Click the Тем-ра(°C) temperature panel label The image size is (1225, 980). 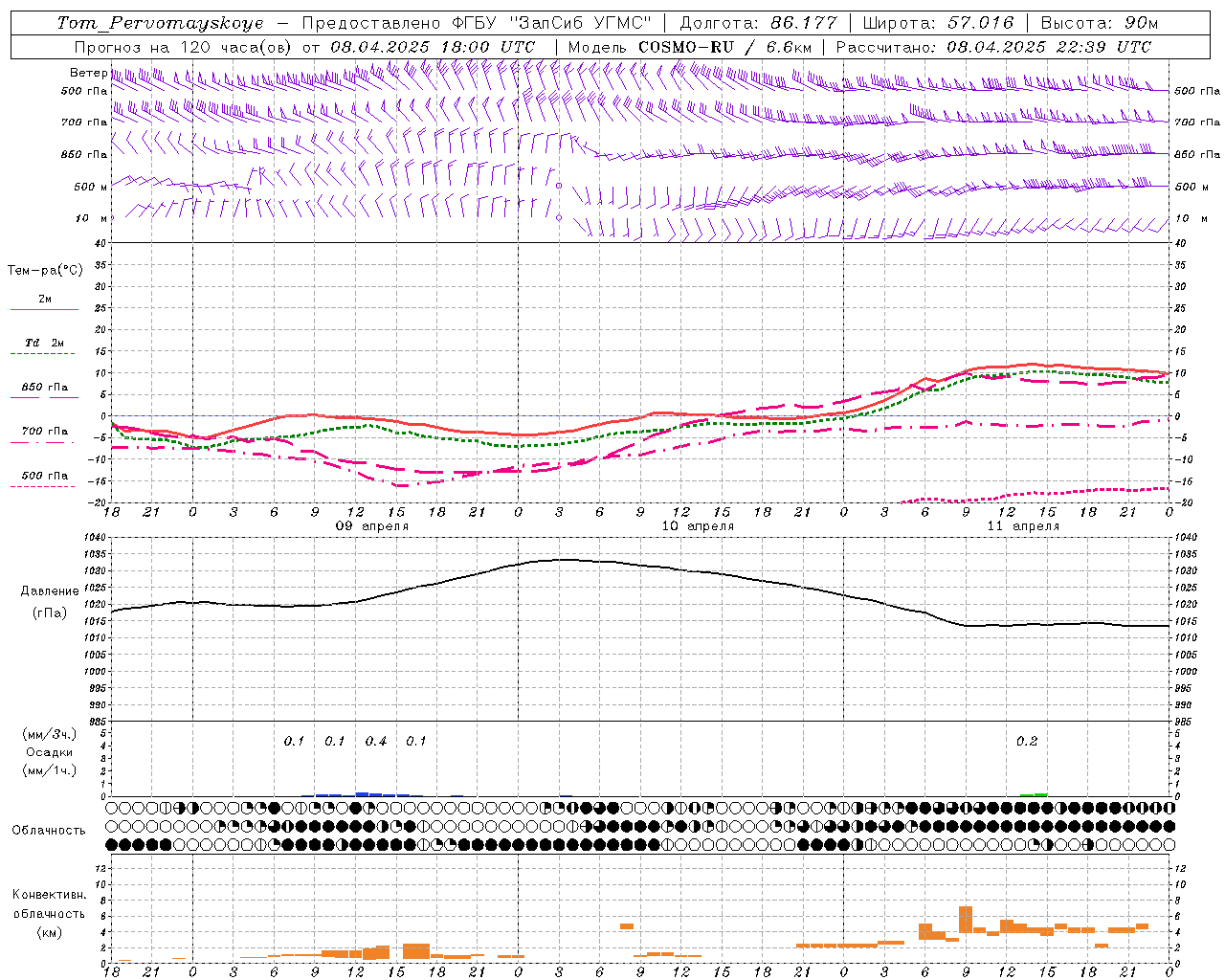[45, 271]
